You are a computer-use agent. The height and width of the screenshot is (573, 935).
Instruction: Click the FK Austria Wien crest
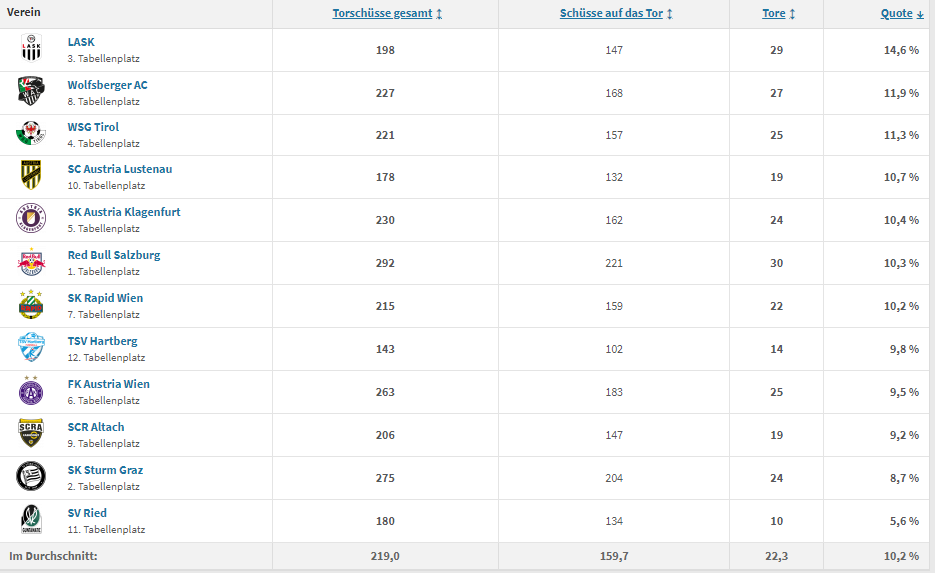31,391
